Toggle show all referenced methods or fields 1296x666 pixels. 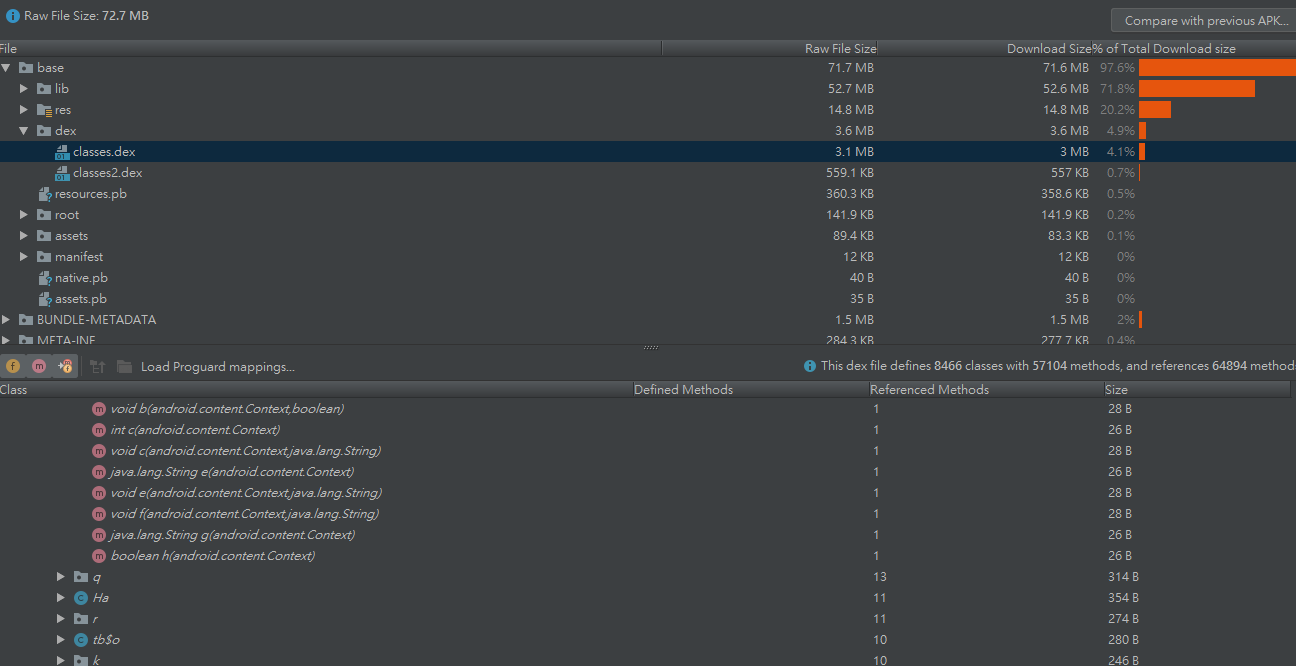point(65,366)
